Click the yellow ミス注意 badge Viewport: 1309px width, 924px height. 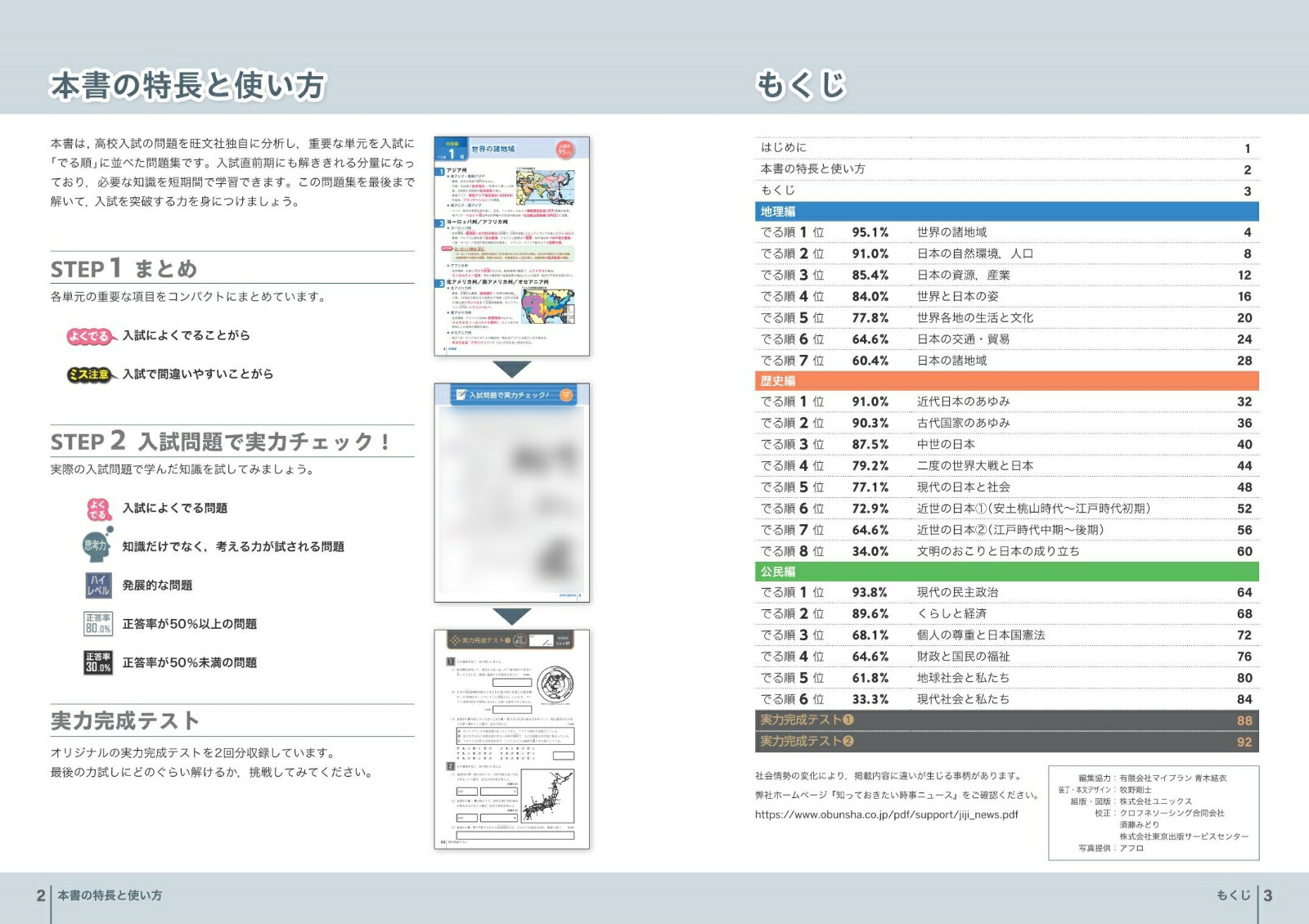click(89, 375)
